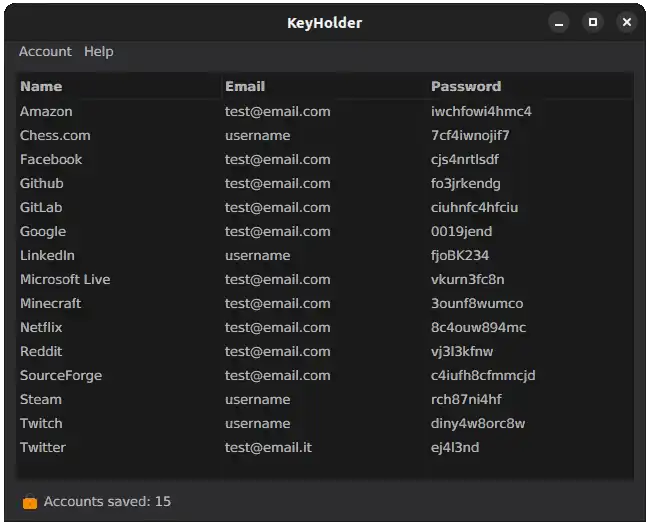Click password vj3l3kfnw
Viewport: 648px width, 526px height.
pyautogui.click(x=462, y=351)
